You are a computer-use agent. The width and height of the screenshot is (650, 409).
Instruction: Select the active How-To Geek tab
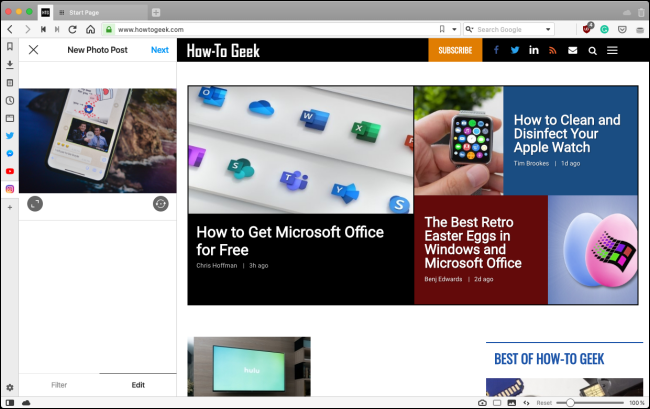coord(46,12)
